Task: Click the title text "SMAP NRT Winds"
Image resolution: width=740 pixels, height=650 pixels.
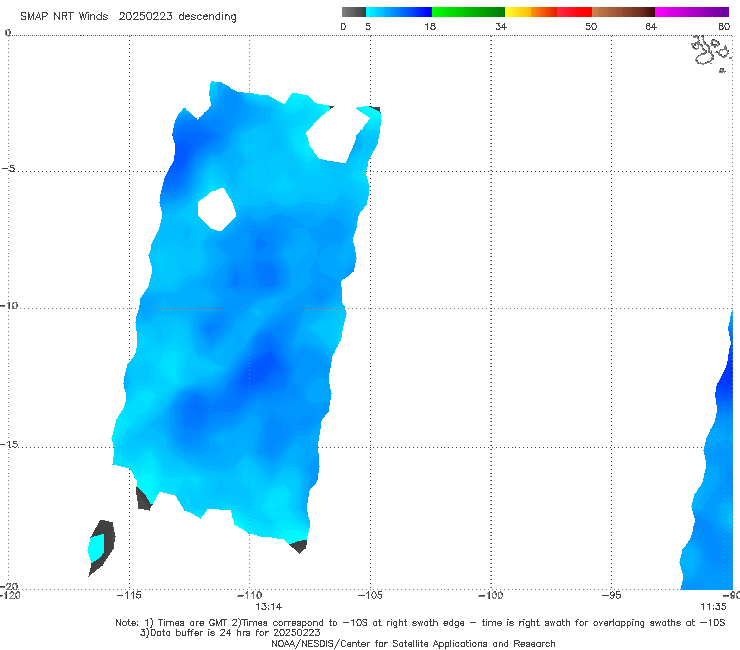Action: [64, 16]
